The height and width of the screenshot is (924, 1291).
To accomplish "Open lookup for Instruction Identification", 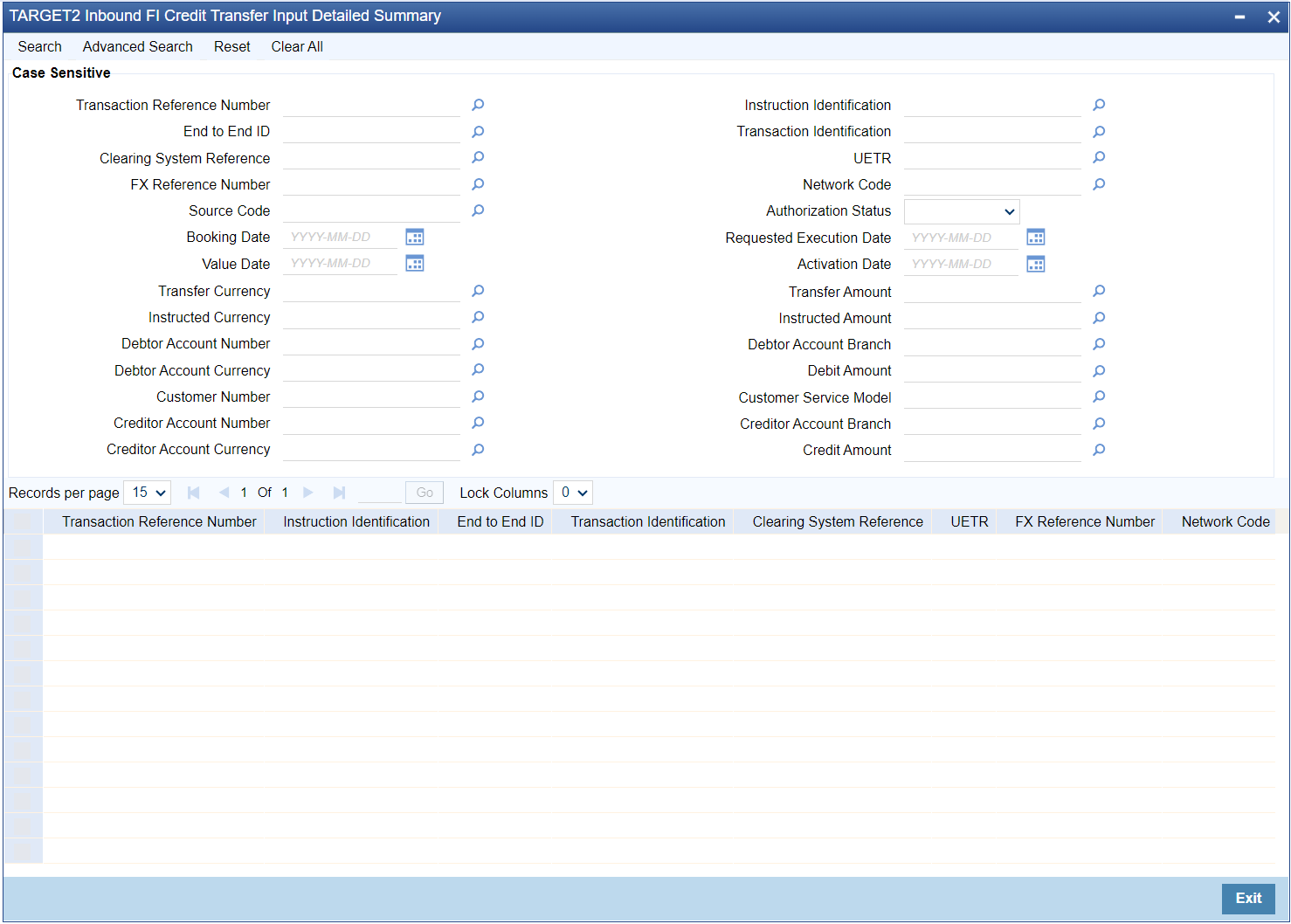I will [1099, 105].
